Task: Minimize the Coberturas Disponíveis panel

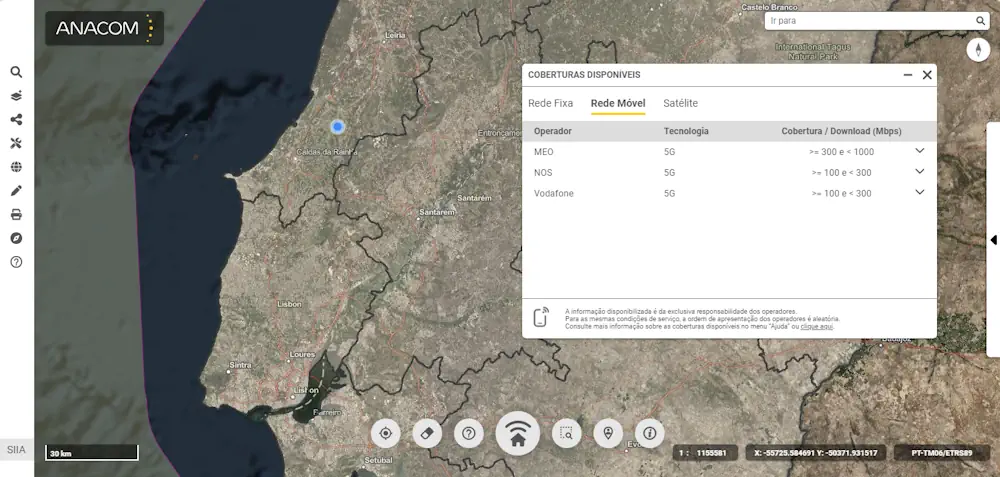Action: point(908,75)
